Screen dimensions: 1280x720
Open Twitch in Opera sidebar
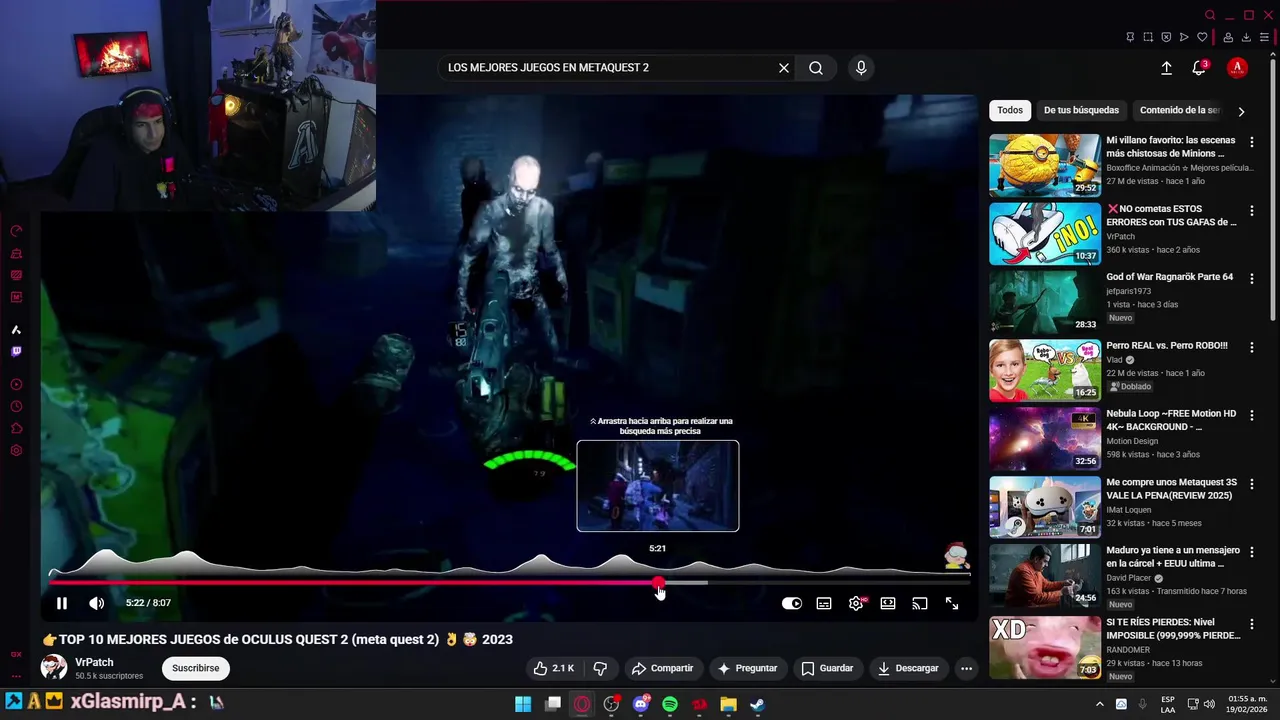pyautogui.click(x=16, y=351)
